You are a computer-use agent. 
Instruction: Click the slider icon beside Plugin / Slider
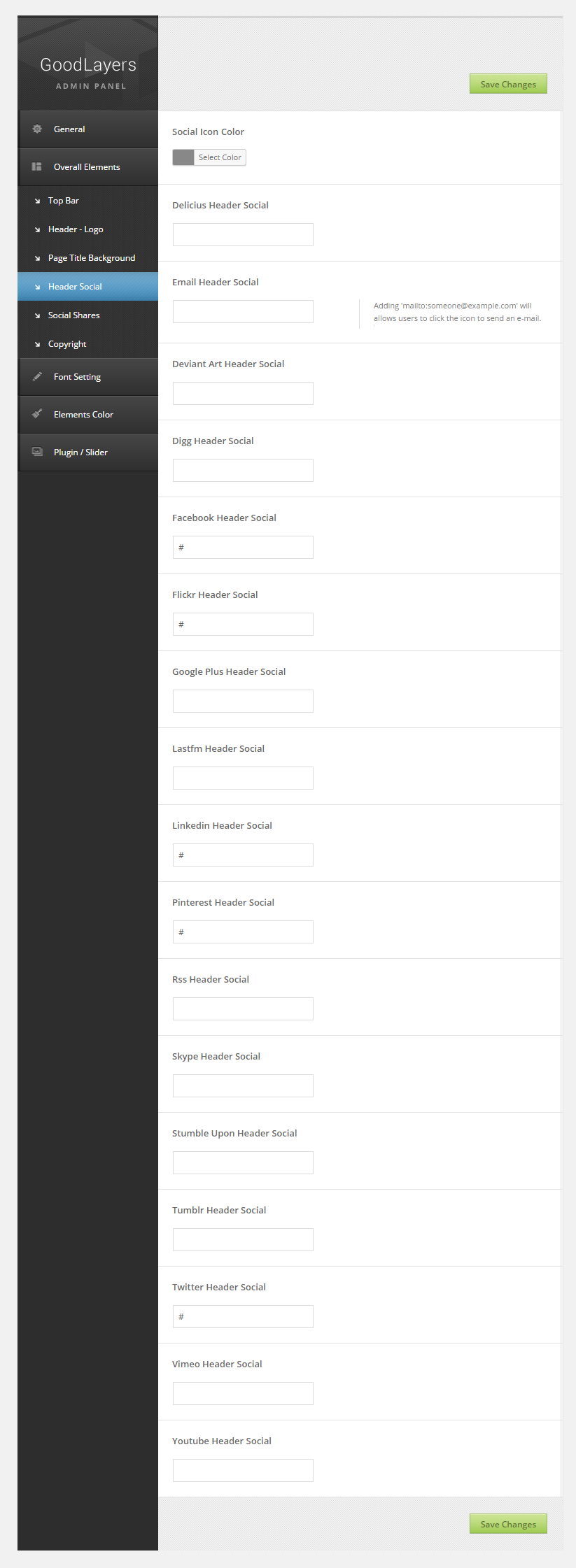point(37,452)
